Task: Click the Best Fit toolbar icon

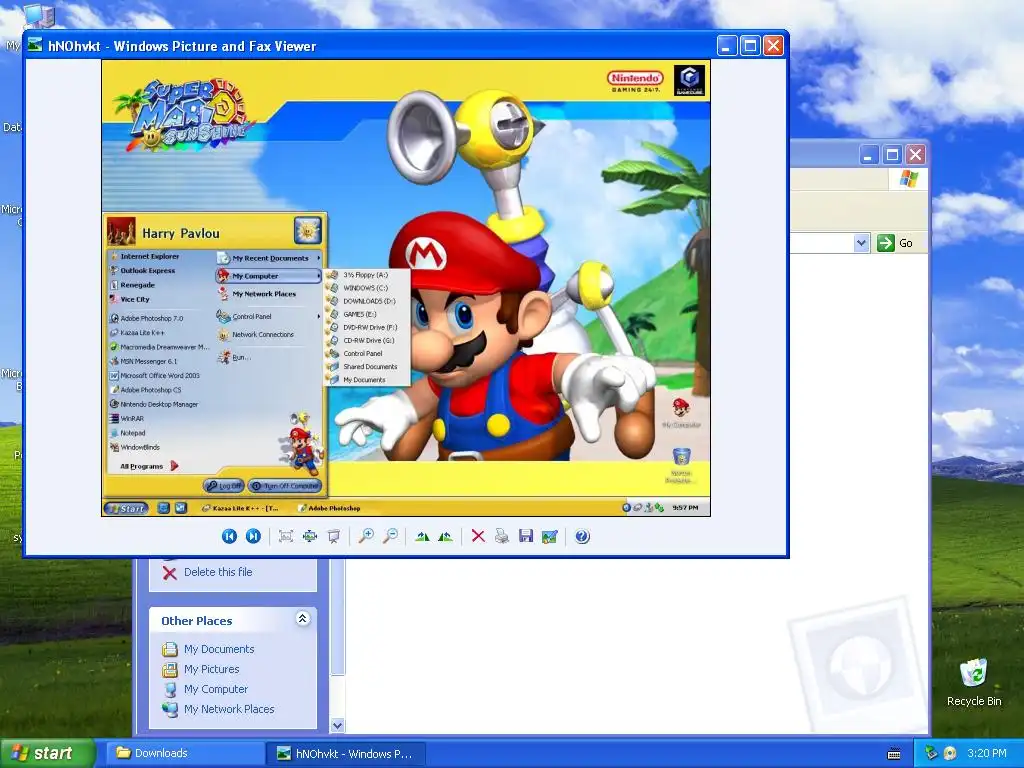Action: 285,536
